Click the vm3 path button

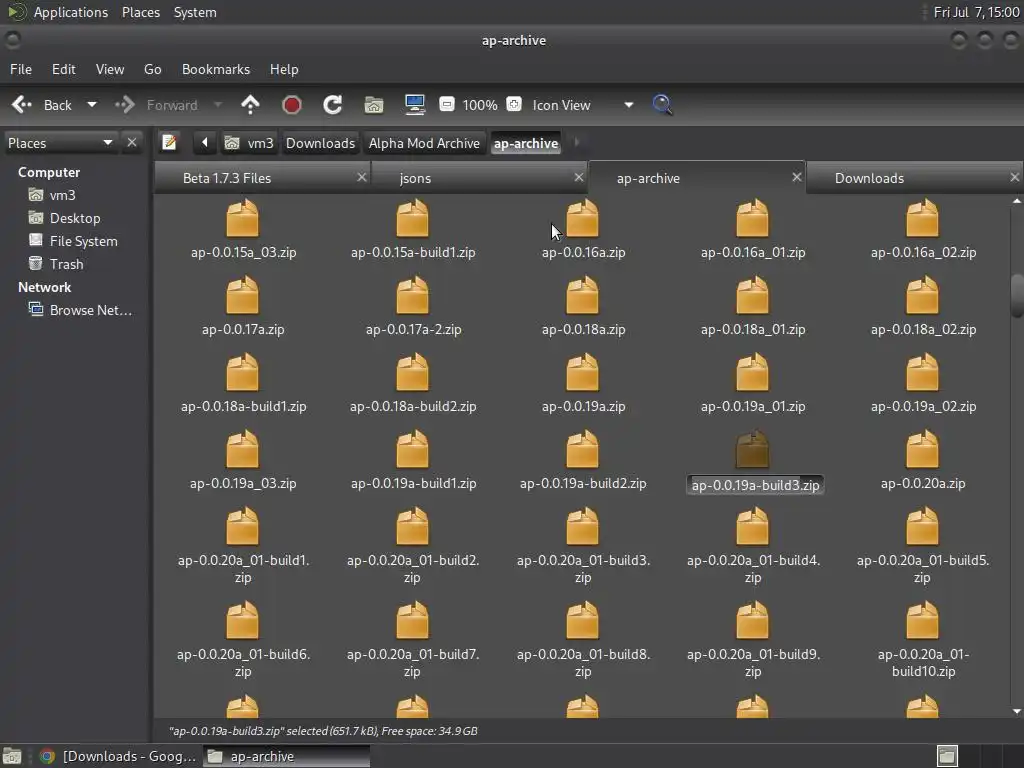point(249,143)
